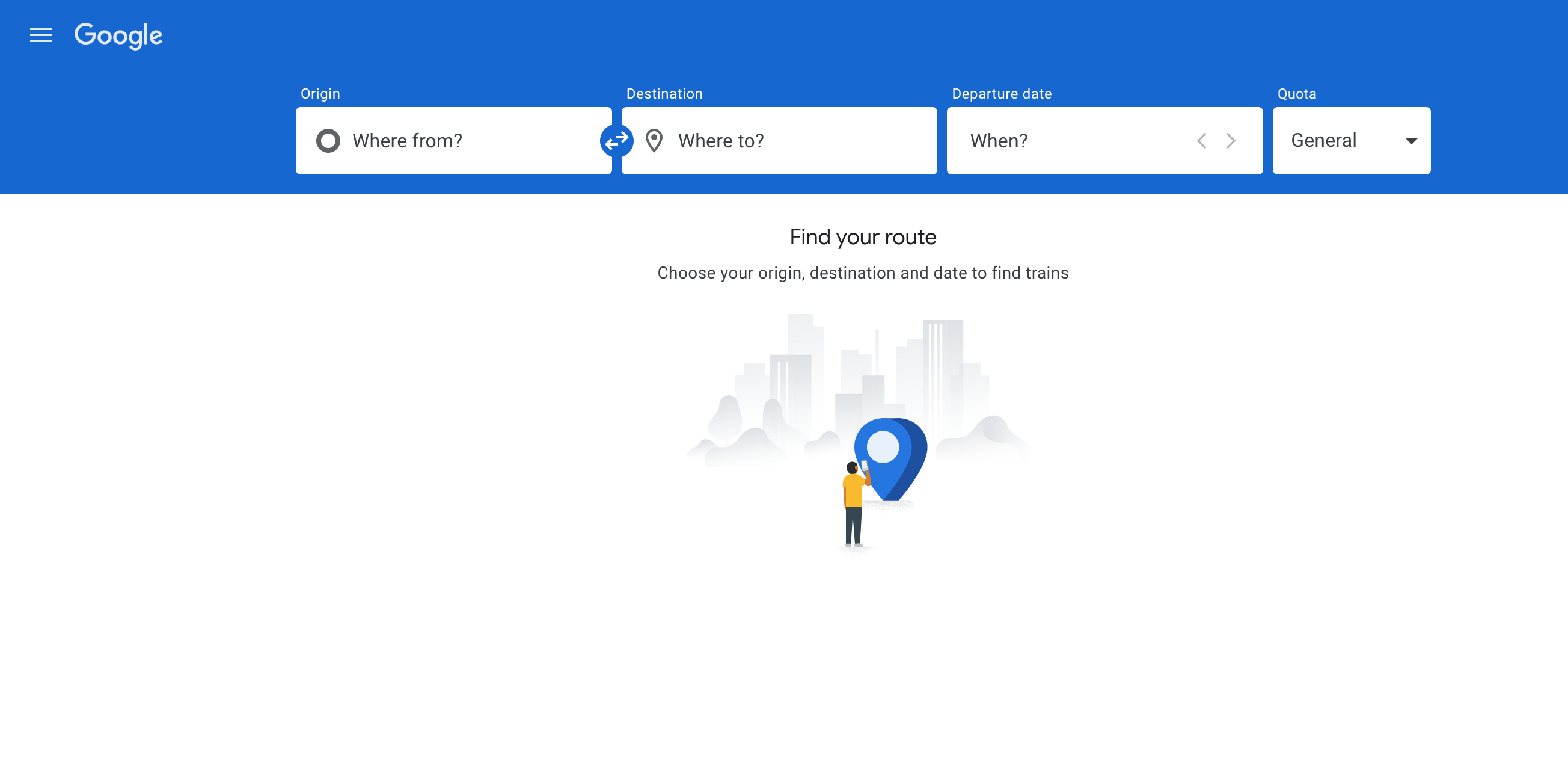Click the Origin label
Image resolution: width=1568 pixels, height=764 pixels.
(x=320, y=94)
